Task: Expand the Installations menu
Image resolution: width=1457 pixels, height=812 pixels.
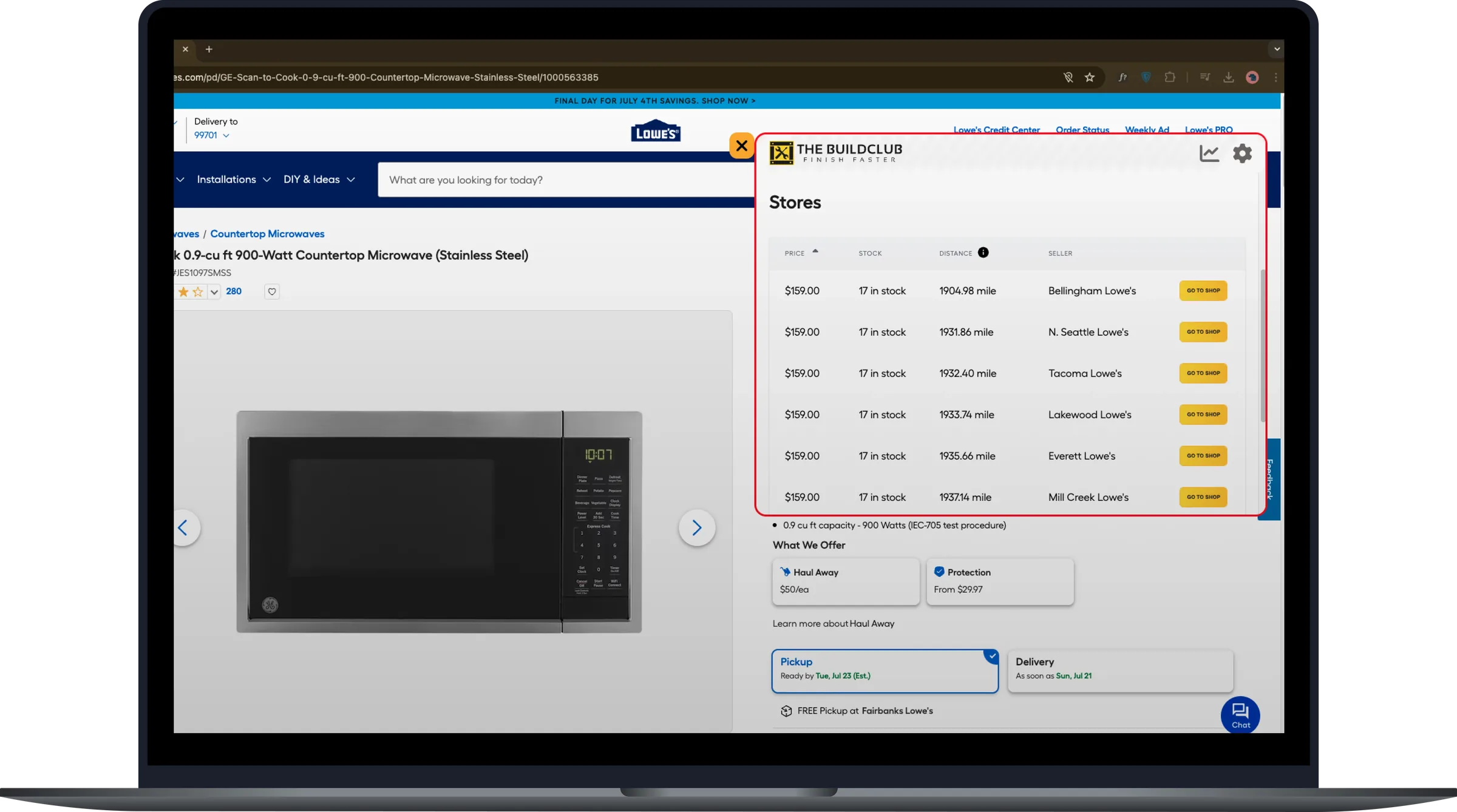Action: tap(234, 180)
